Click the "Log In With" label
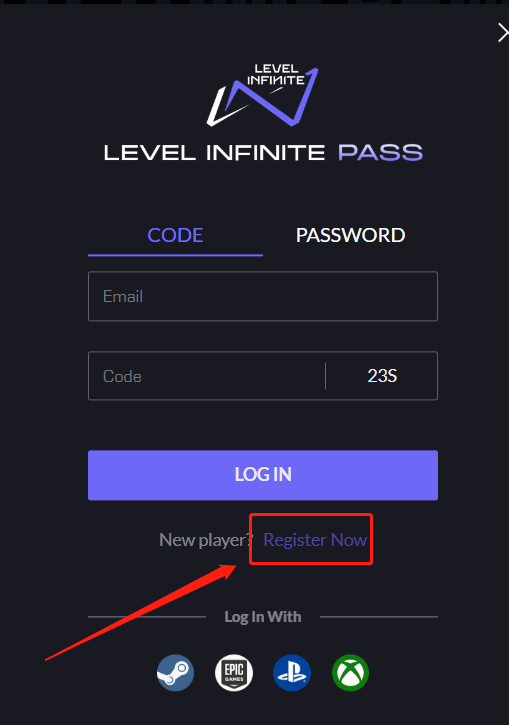509x725 pixels. 263,617
